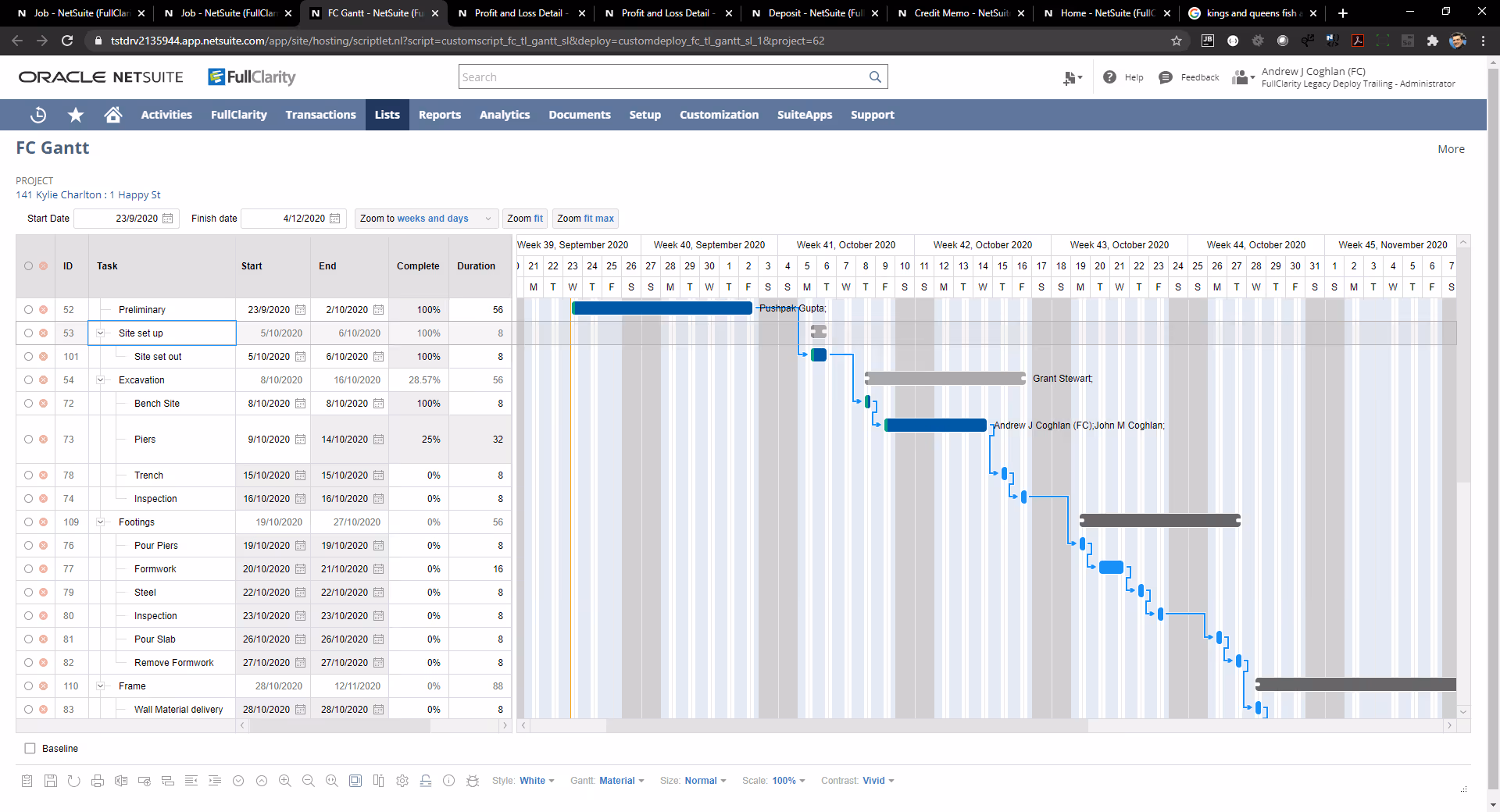Toggle the layout panel icon in the bottom toolbar
Image resolution: width=1500 pixels, height=812 pixels.
355,781
